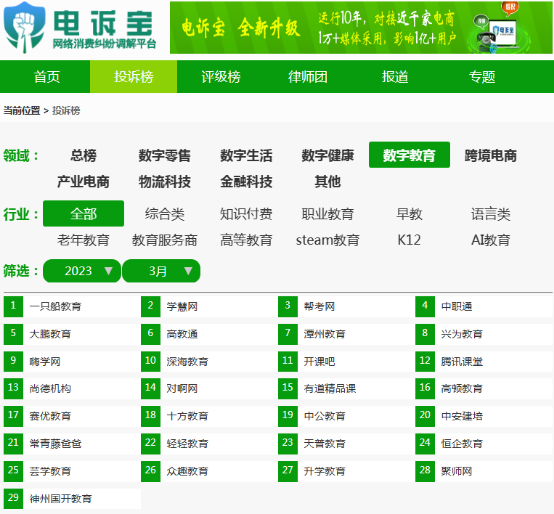The height and width of the screenshot is (514, 554).
Task: Open the rank 1 一只船教育 entry
Action: tap(72, 306)
